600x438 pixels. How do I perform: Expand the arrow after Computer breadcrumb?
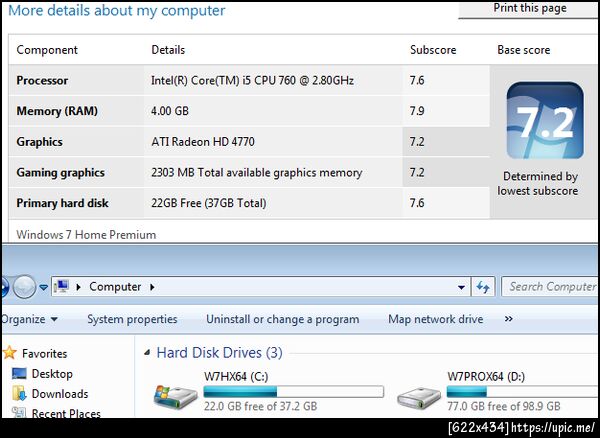click(x=152, y=287)
